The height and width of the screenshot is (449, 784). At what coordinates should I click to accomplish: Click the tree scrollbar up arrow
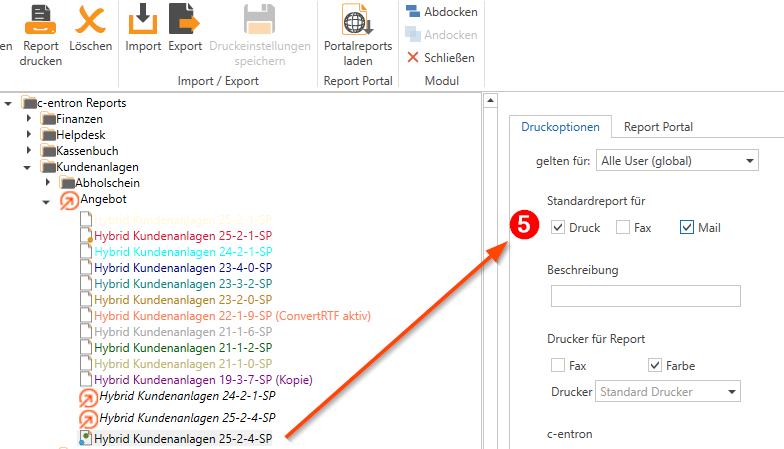pos(490,100)
